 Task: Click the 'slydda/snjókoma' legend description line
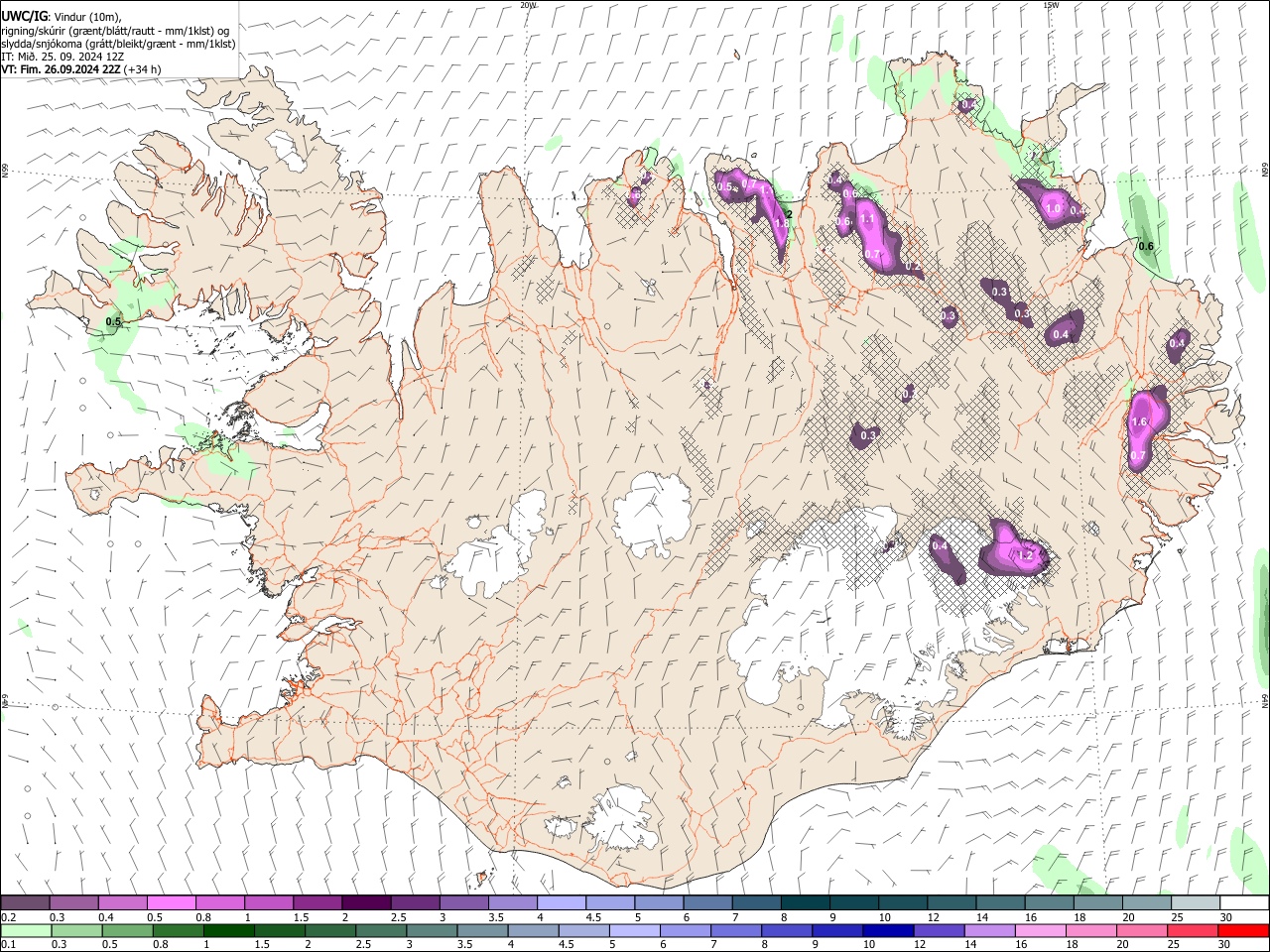118,44
